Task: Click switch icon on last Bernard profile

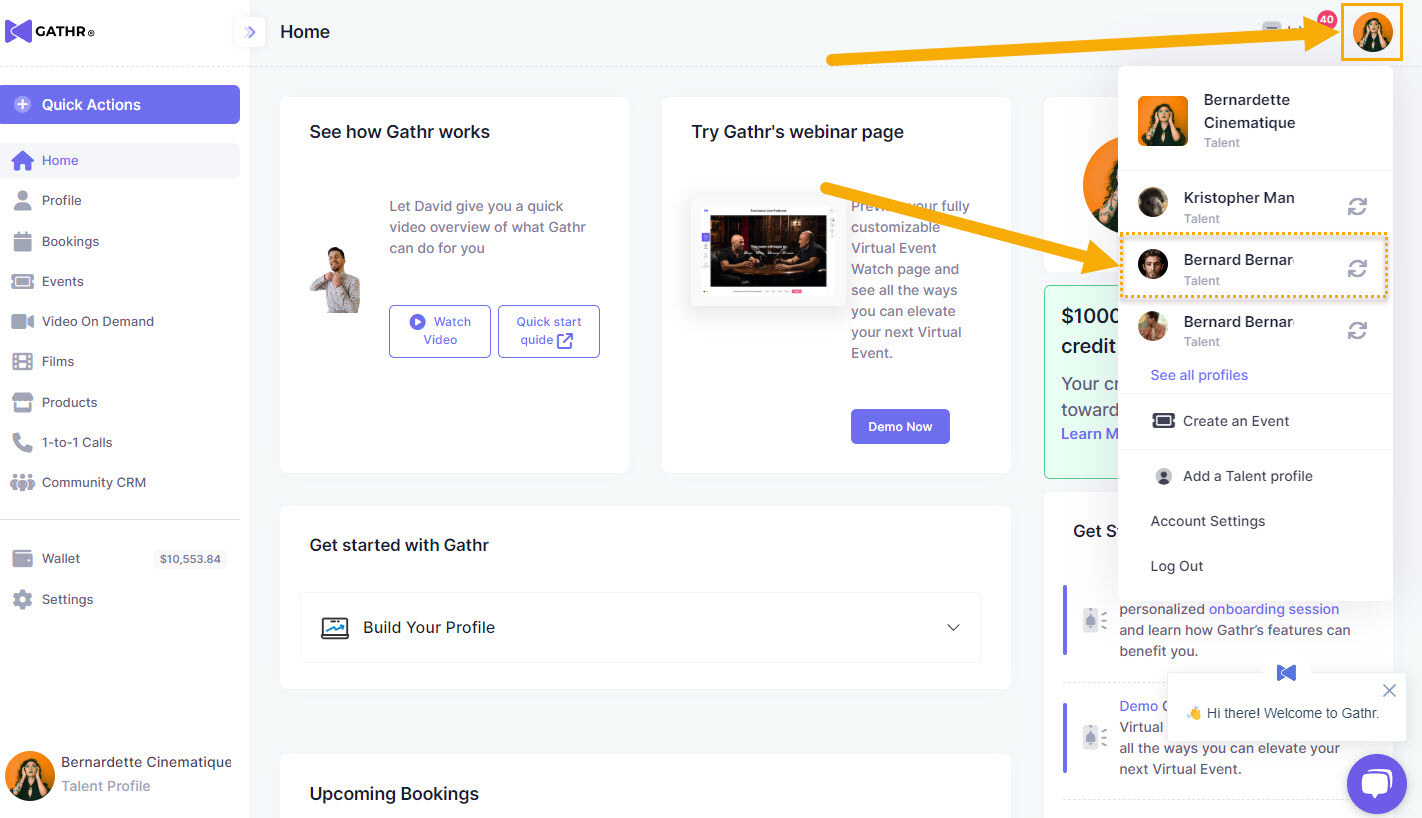Action: tap(1357, 330)
